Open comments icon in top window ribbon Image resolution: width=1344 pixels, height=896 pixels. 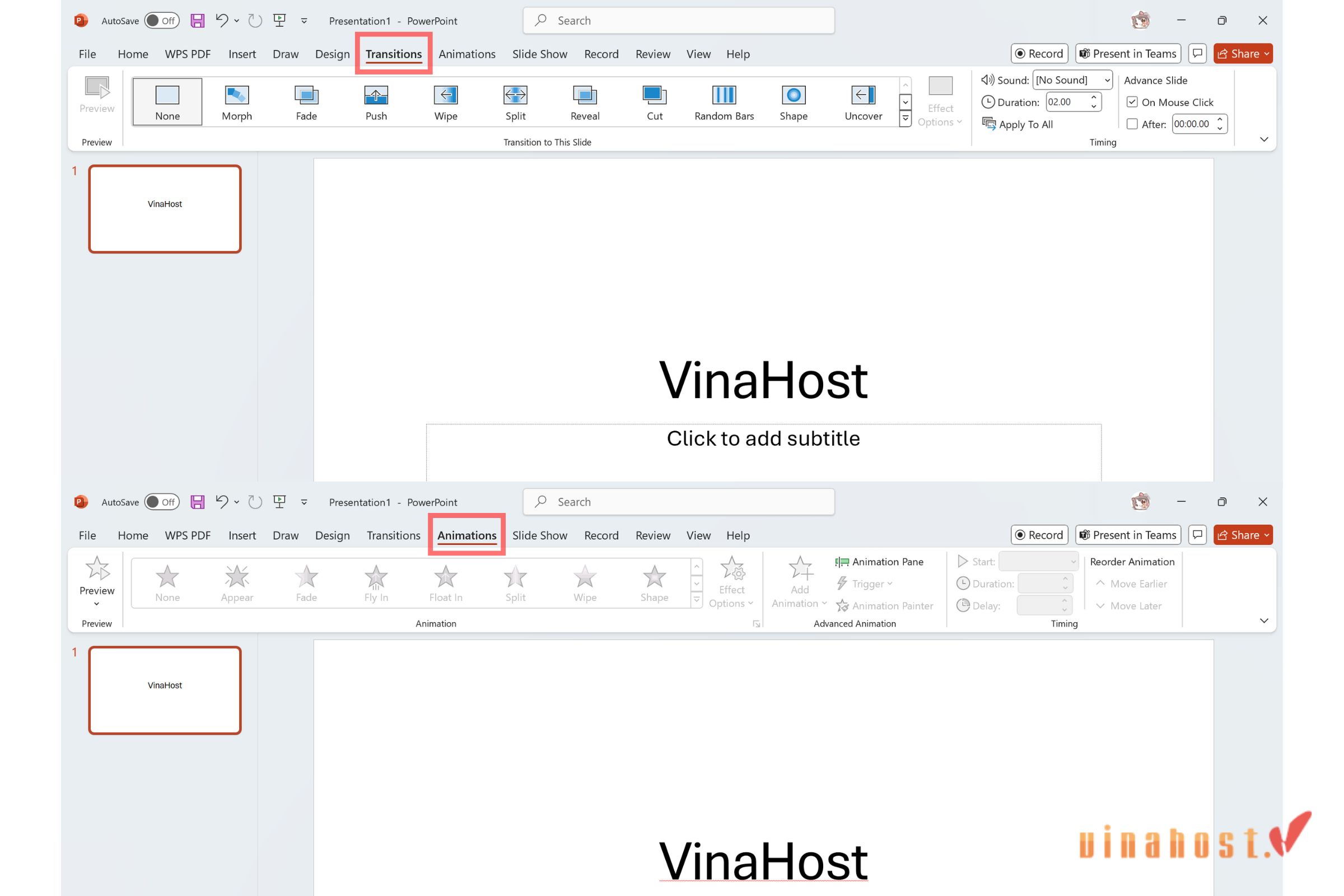click(1197, 54)
